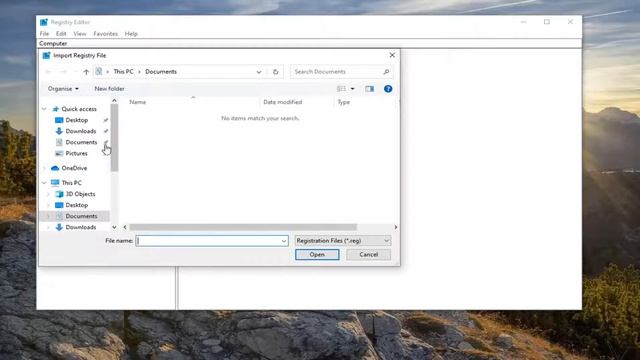Open Desktop under This PC
Screen dimensions: 640x360
pyautogui.click(x=77, y=205)
